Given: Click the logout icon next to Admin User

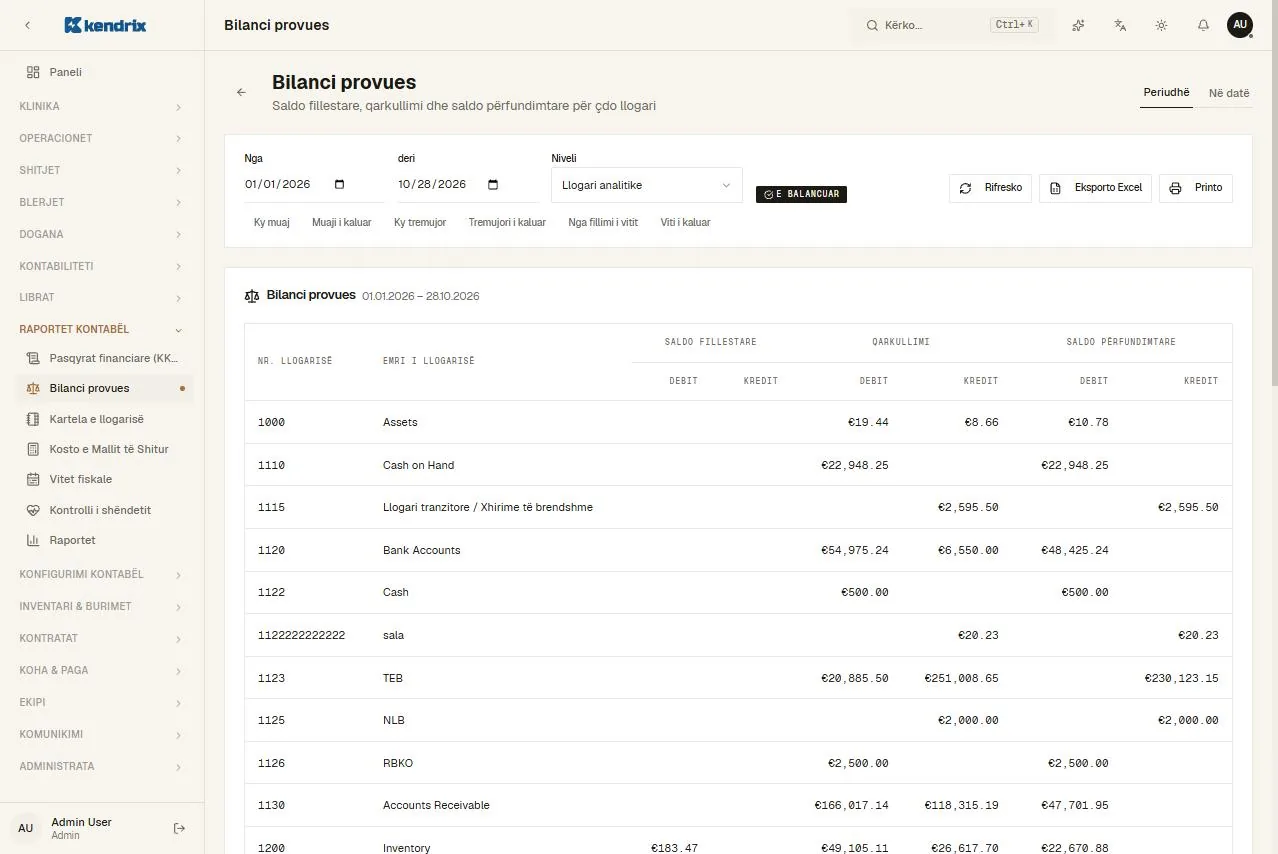Looking at the screenshot, I should 179,828.
